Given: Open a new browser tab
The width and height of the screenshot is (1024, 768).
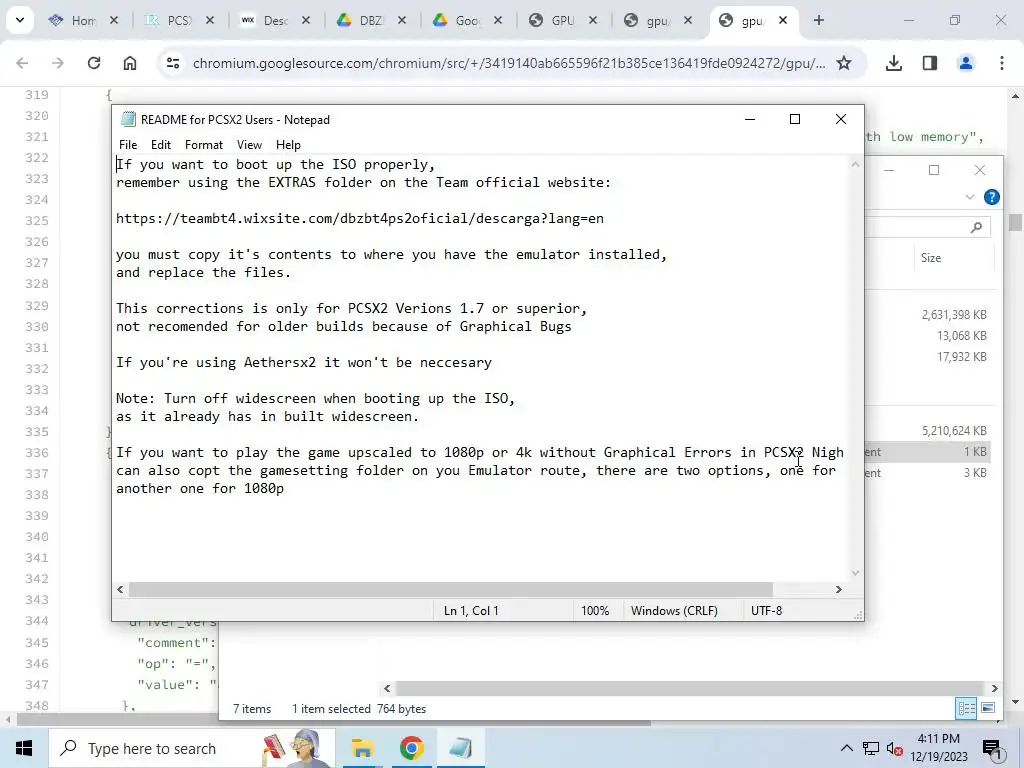Looking at the screenshot, I should [x=819, y=20].
